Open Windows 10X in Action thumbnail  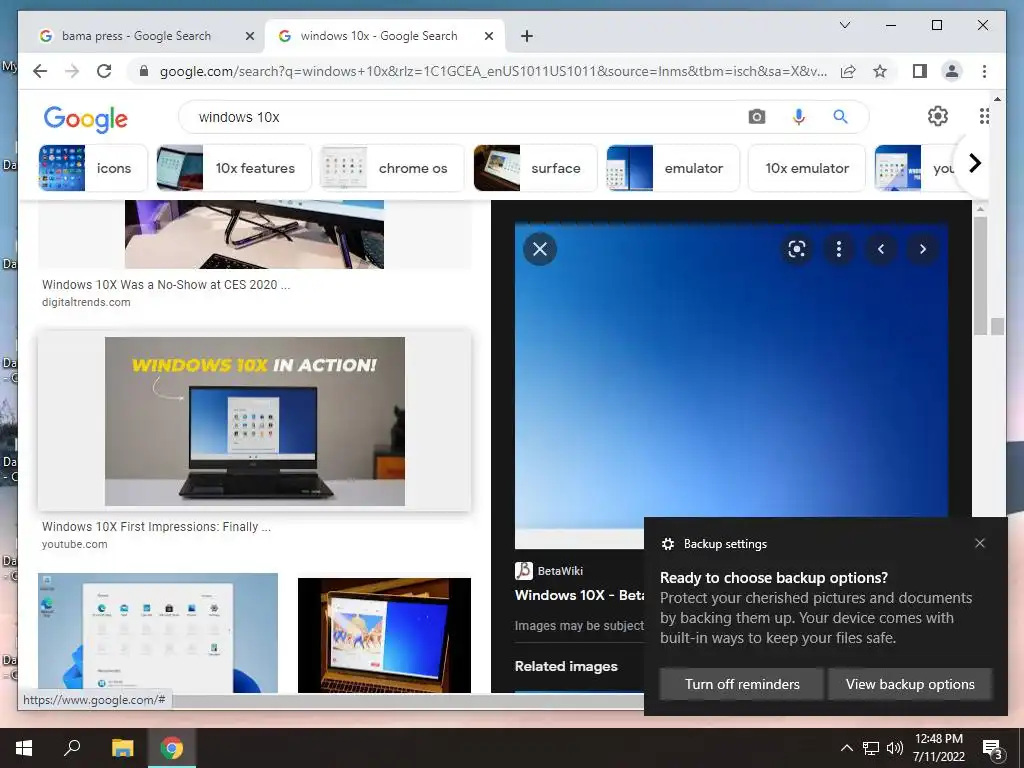coord(255,421)
